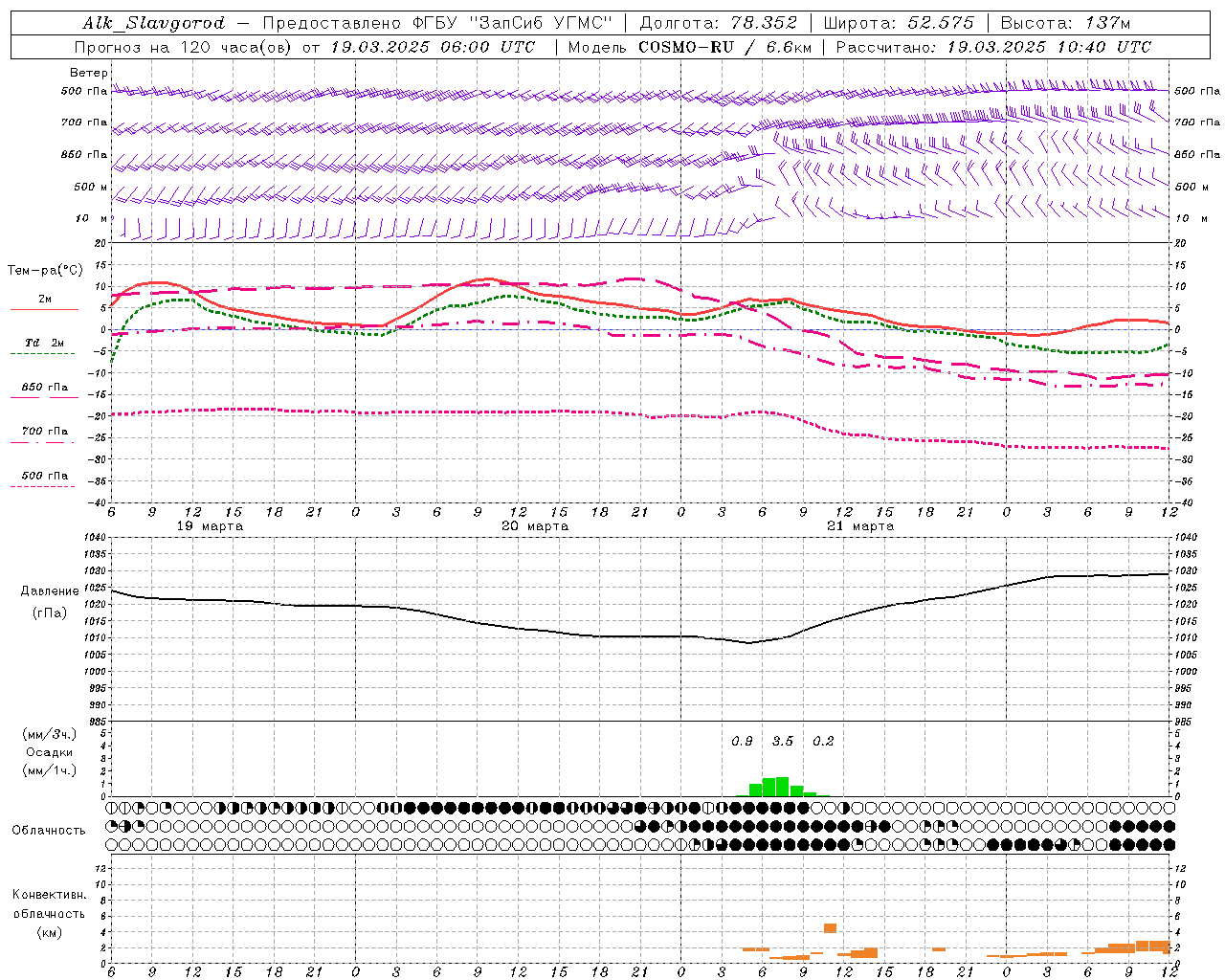Viewport: 1225px width, 980px height.
Task: Click the forecast text Прогноз на 120 часа(ов)
Action: 183,47
